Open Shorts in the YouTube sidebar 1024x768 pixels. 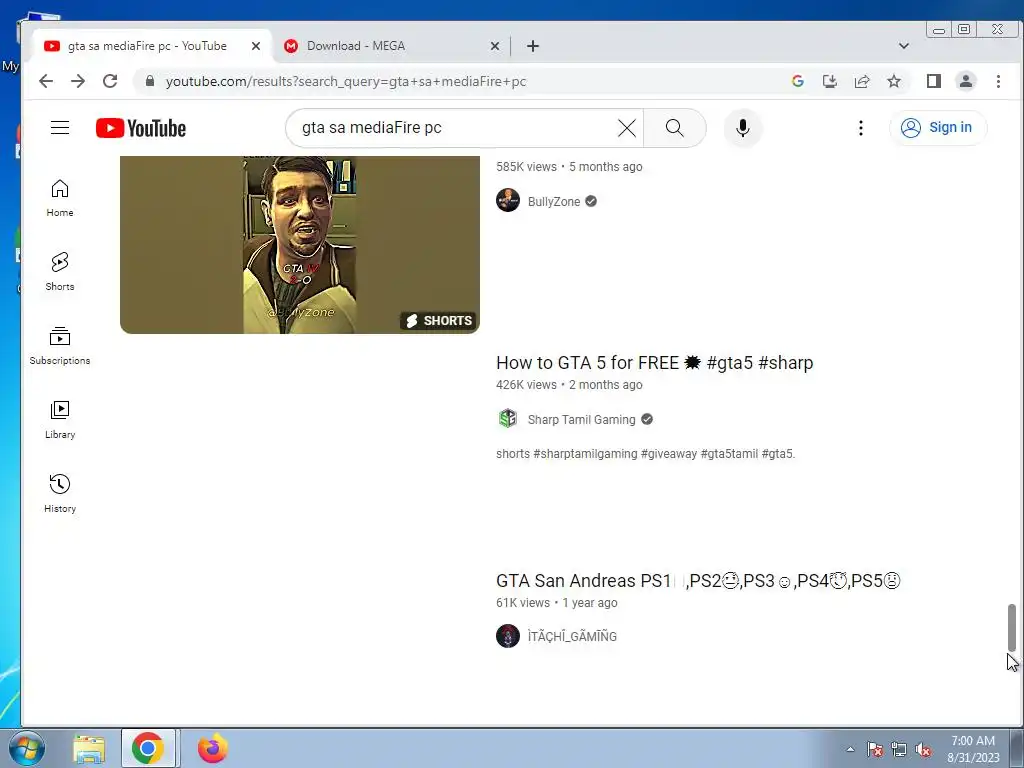[60, 272]
